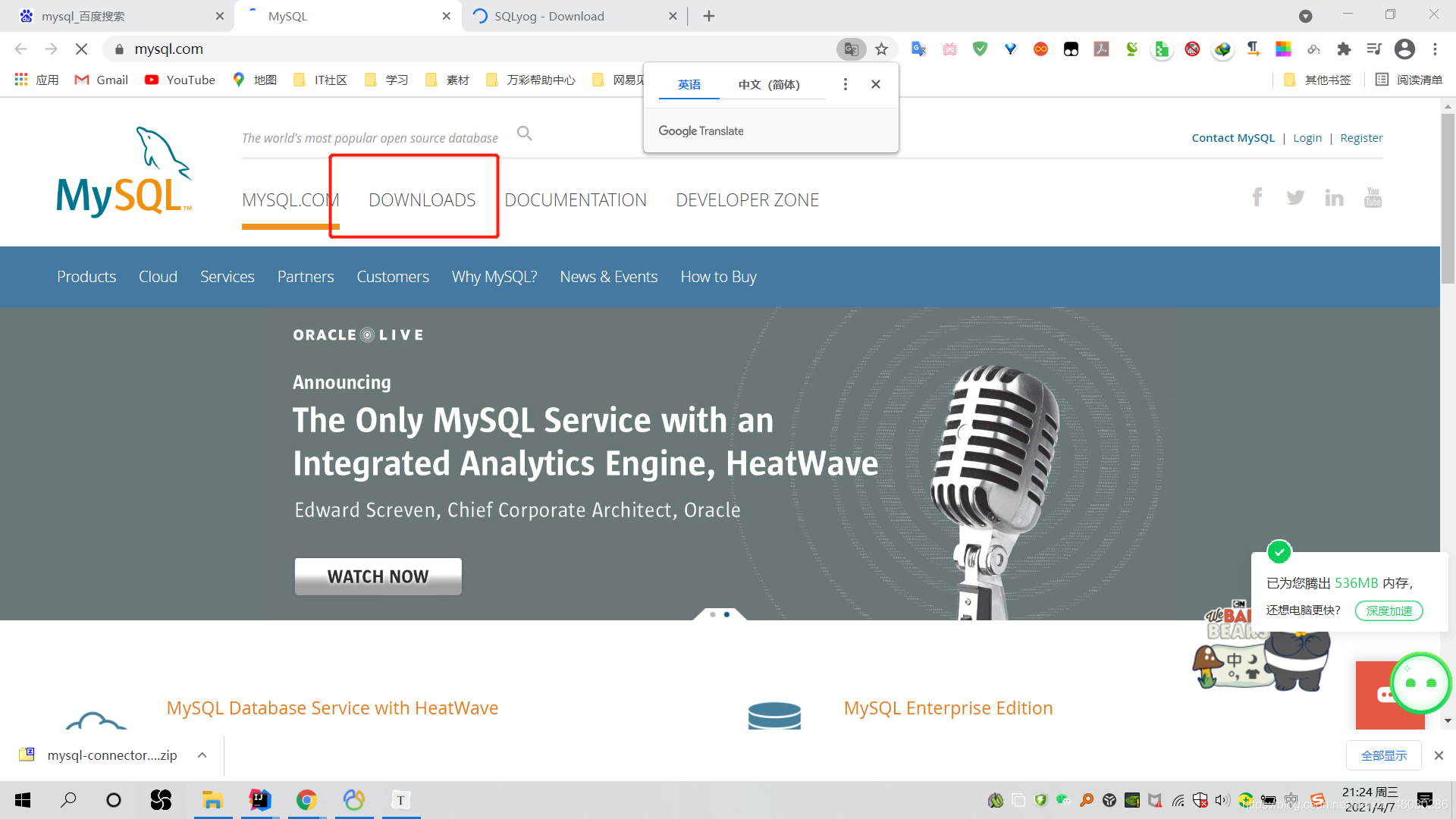This screenshot has width=1456, height=819.
Task: Open the 地图 maps bookmark
Action: coord(255,80)
